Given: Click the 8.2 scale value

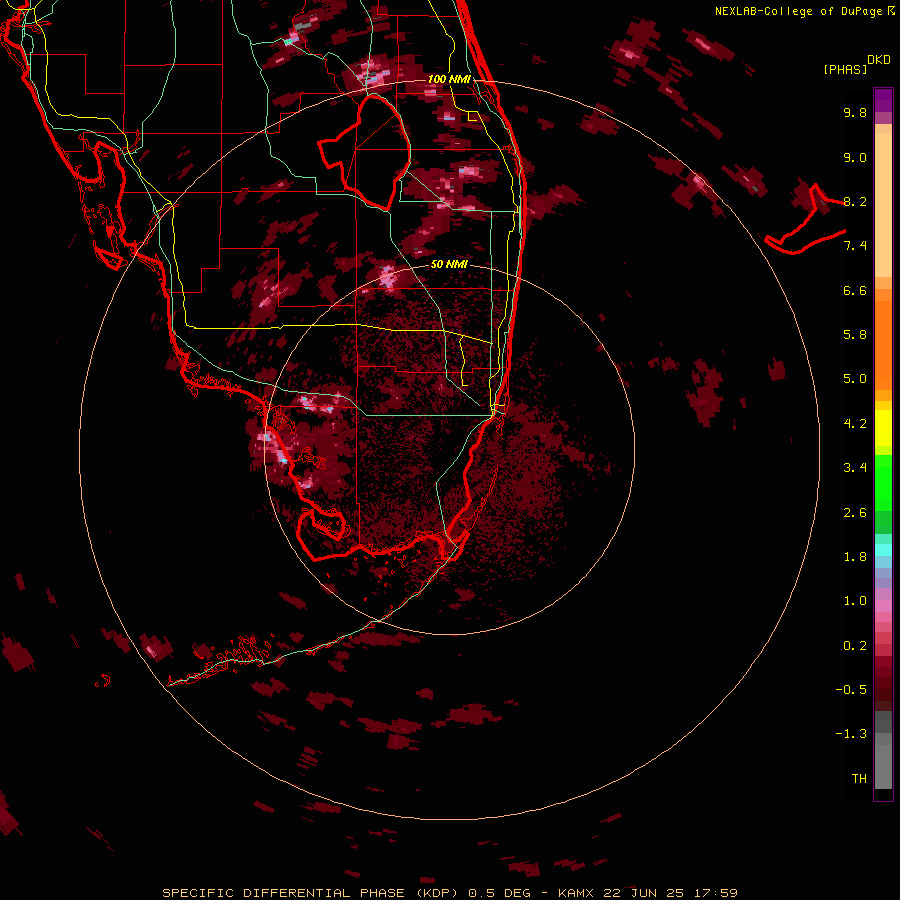Looking at the screenshot, I should tap(855, 201).
